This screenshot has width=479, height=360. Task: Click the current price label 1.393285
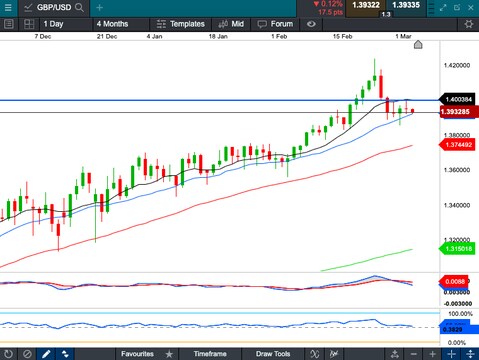click(458, 111)
